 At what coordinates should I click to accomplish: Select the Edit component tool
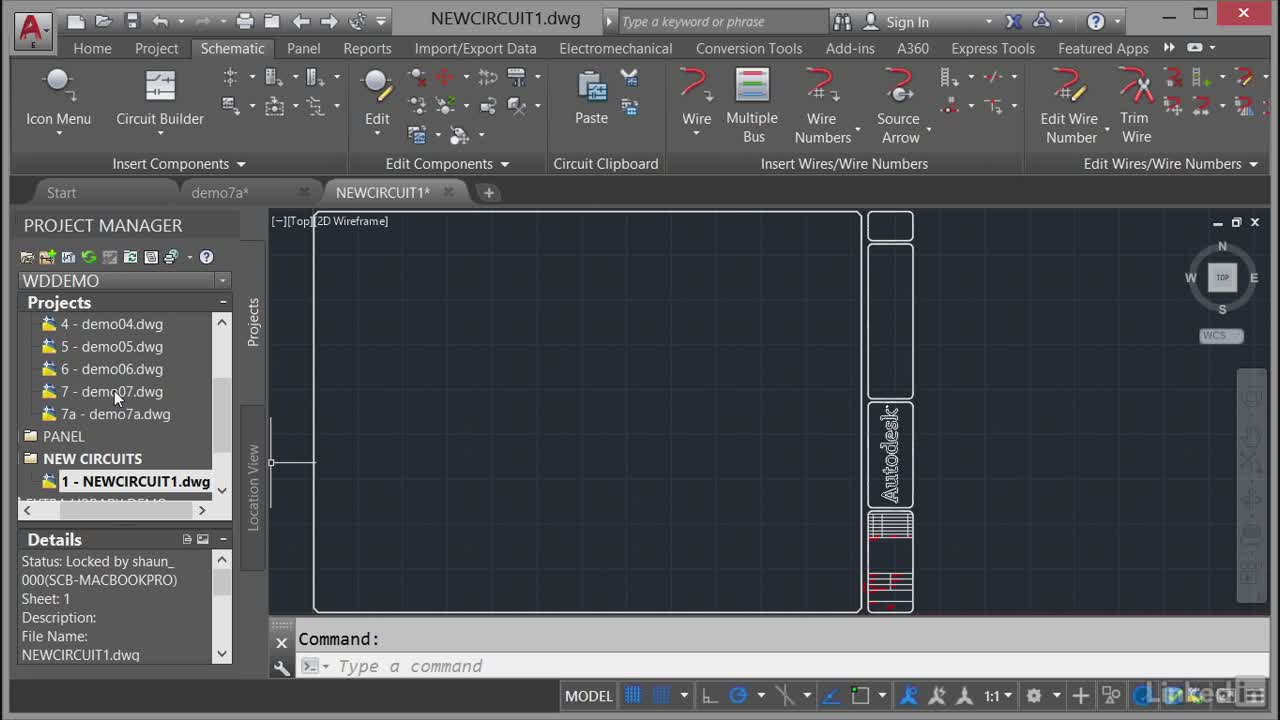[x=377, y=100]
